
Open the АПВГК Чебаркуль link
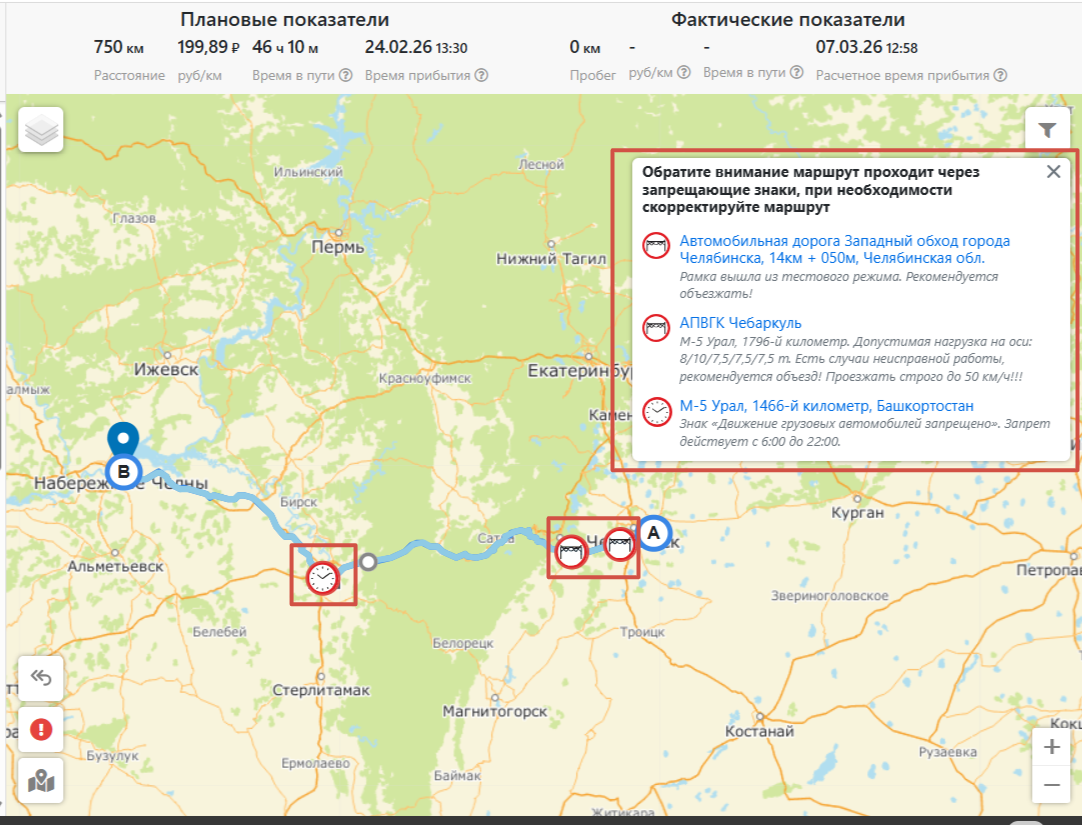[x=740, y=323]
